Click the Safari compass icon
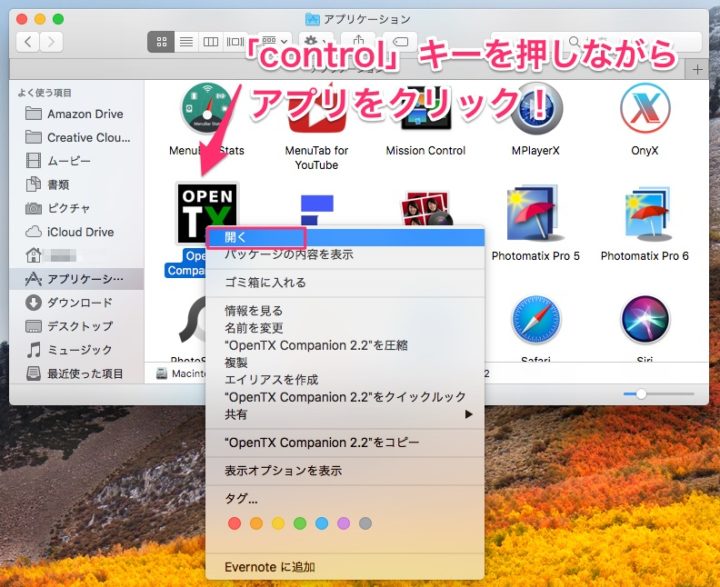 pos(535,320)
